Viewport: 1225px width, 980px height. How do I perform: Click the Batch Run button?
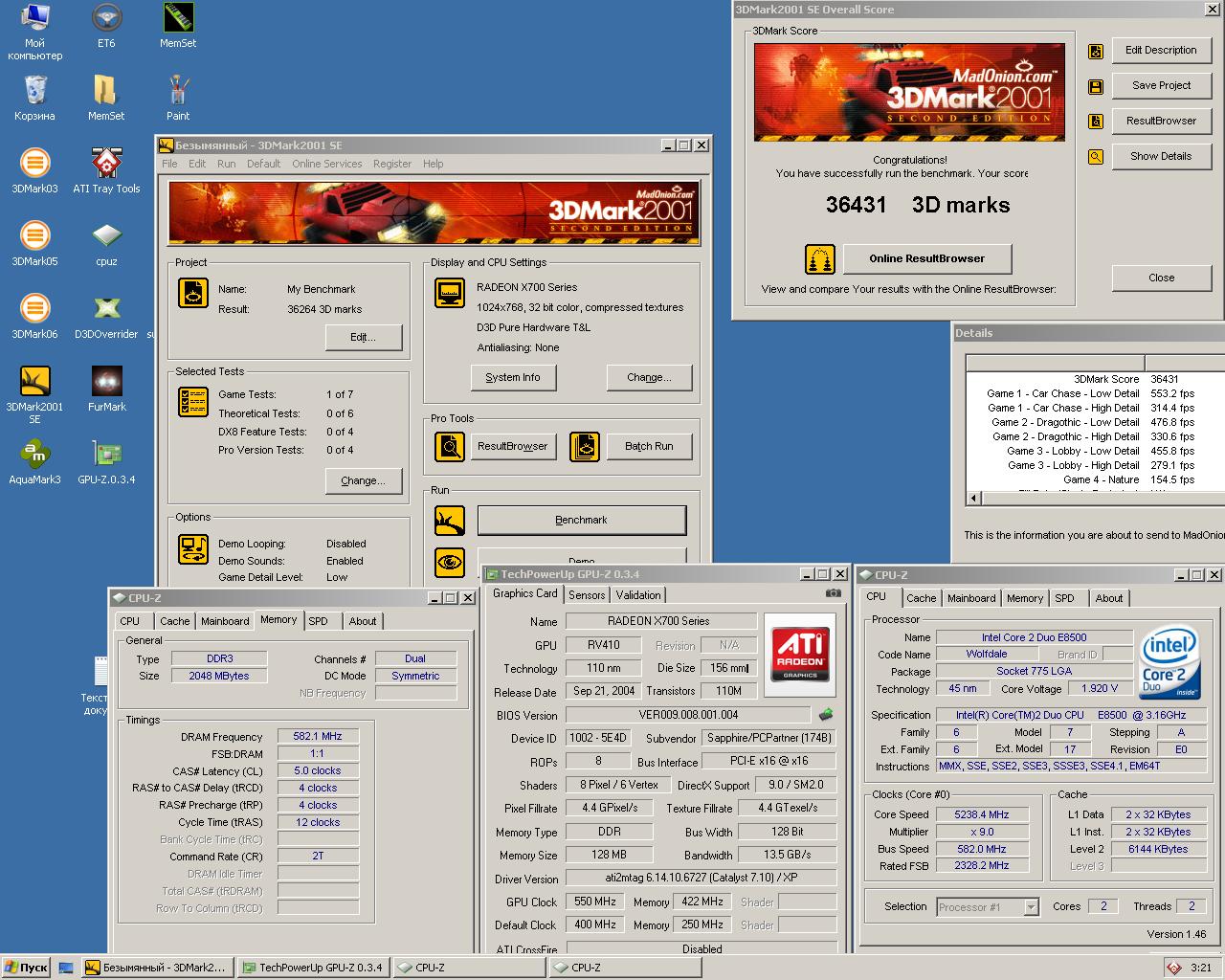(649, 446)
